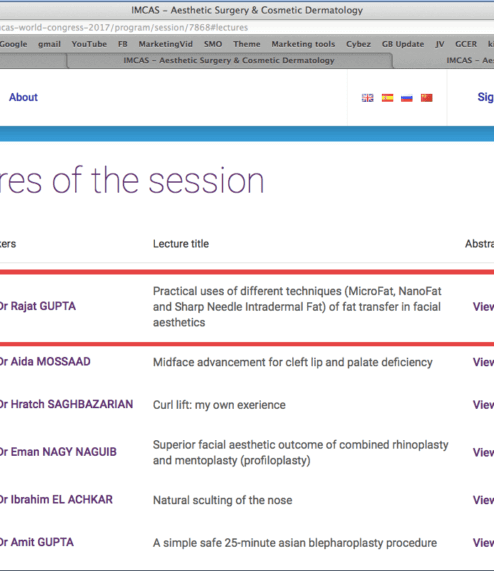This screenshot has width=494, height=571.
Task: Open the Theme bookmark
Action: 247,44
